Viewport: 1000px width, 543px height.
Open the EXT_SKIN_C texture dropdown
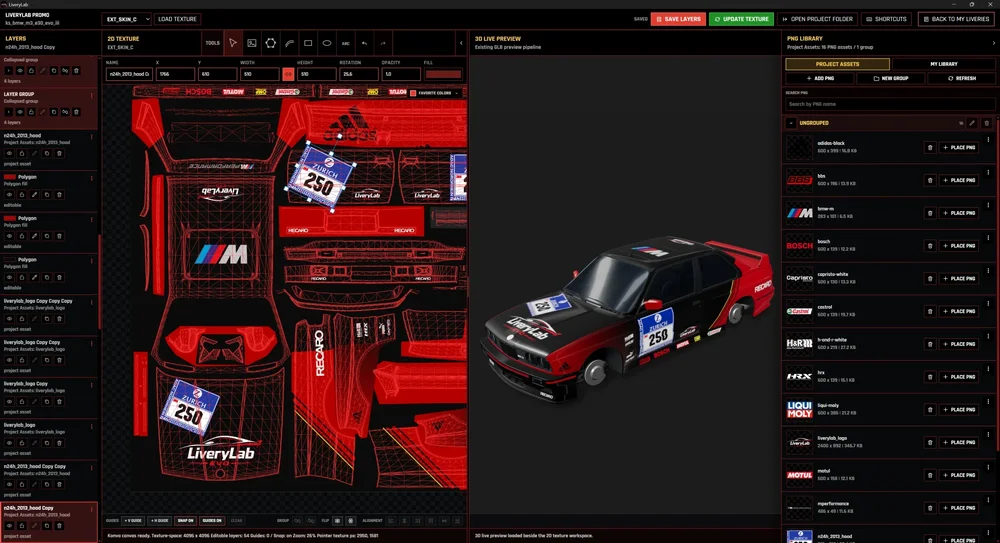pos(126,19)
